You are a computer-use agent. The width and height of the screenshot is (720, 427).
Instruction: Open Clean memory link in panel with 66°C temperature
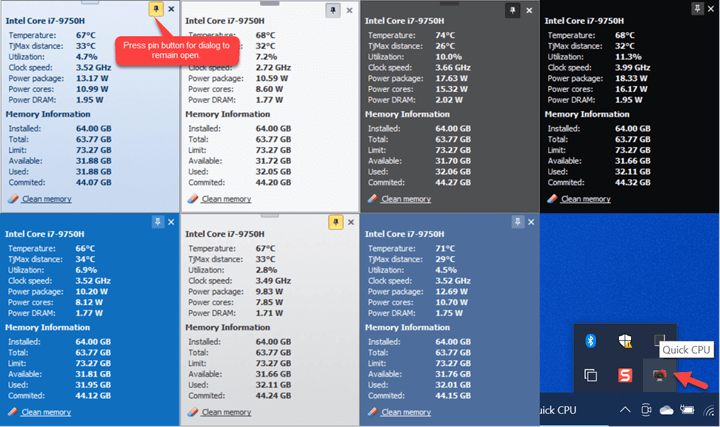(46, 412)
